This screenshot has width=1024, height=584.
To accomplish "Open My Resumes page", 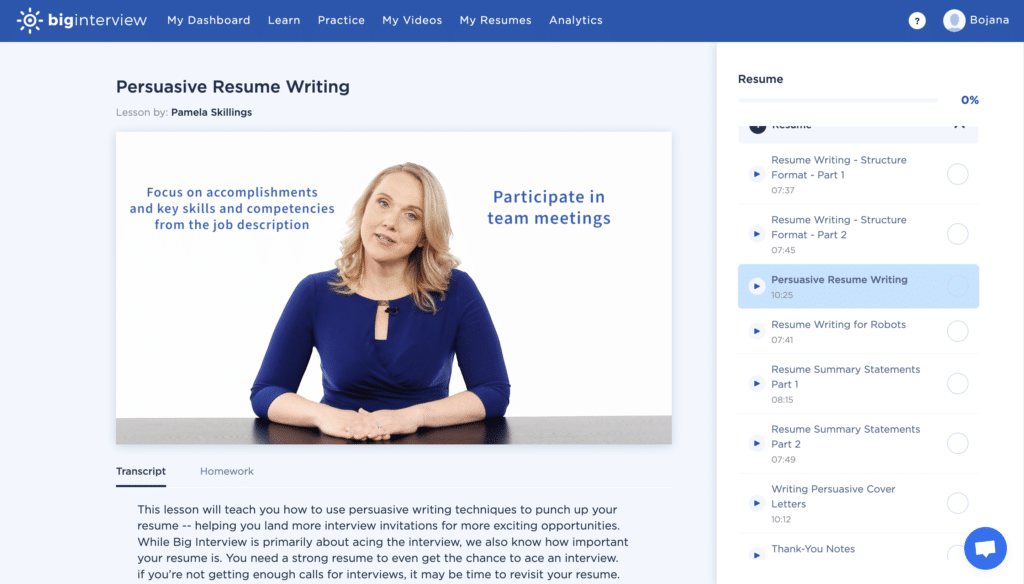I will pyautogui.click(x=495, y=20).
